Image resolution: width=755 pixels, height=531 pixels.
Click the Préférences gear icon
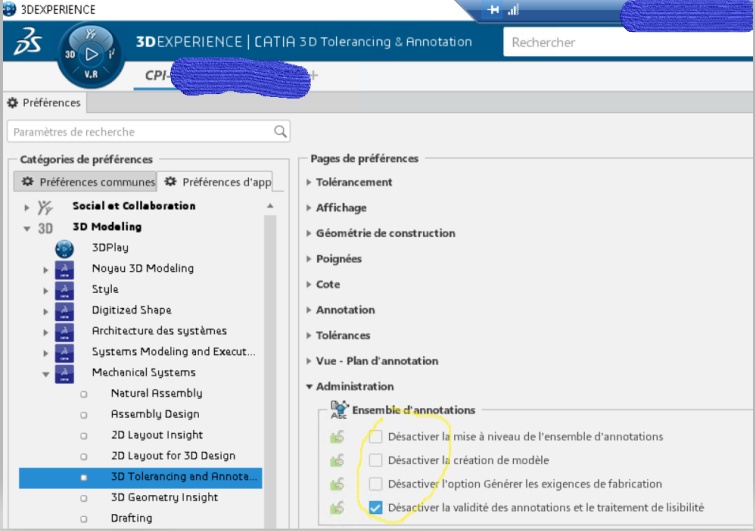(x=13, y=103)
